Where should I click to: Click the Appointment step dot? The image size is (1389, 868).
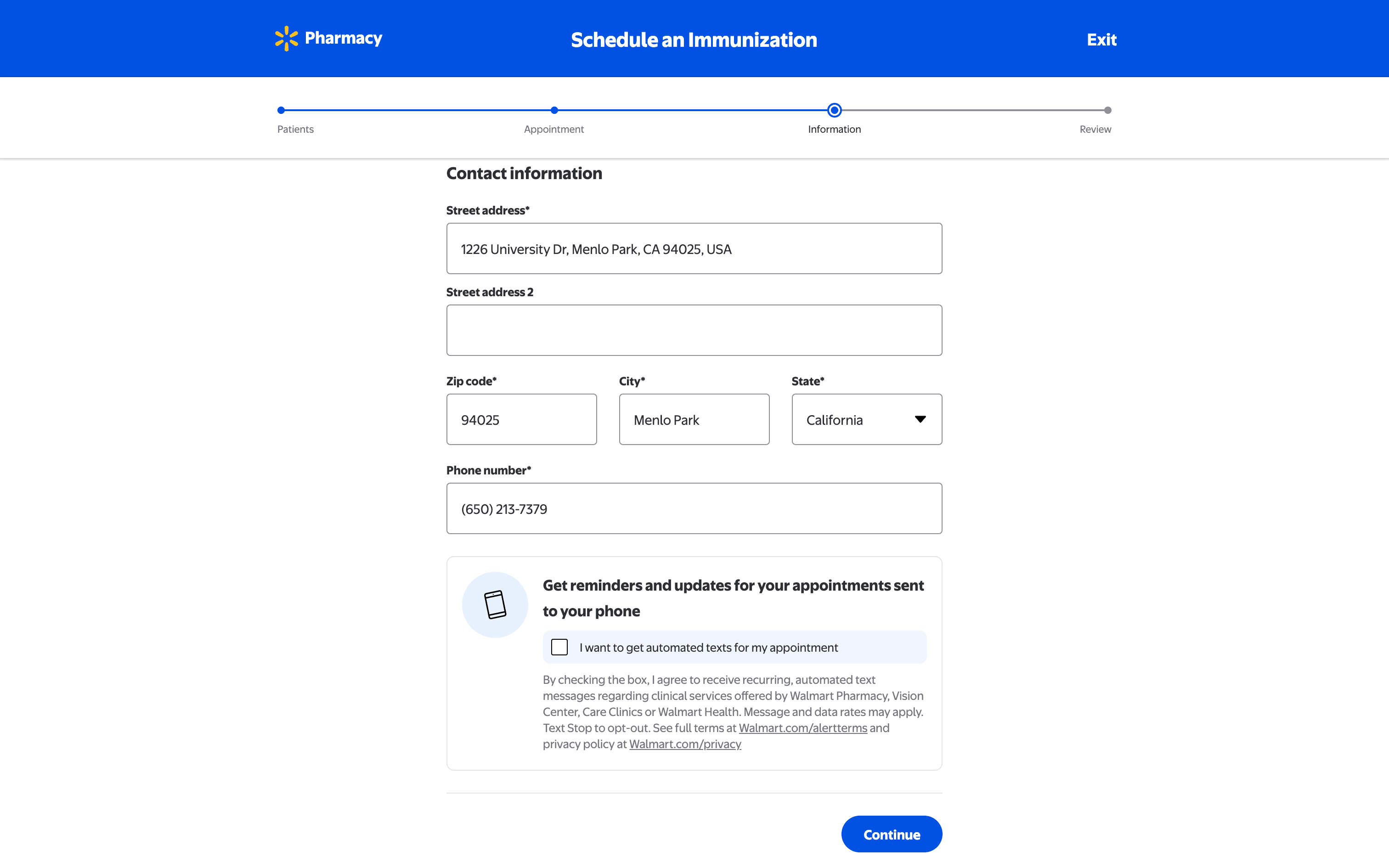[x=554, y=110]
